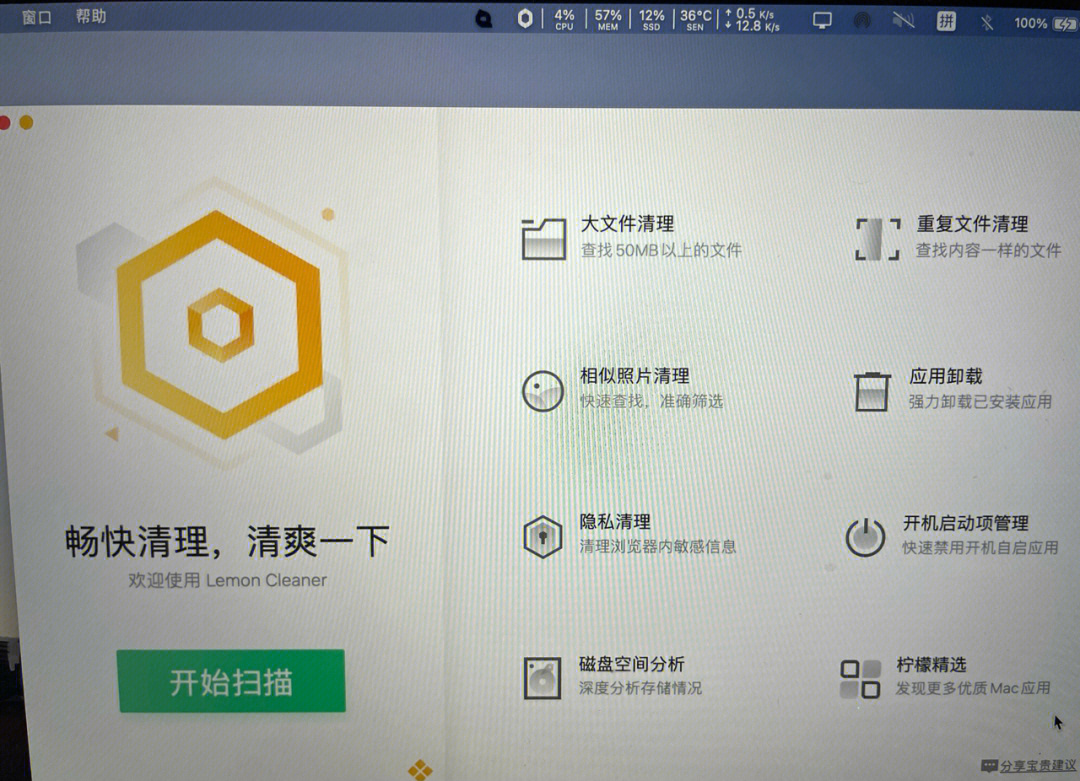The height and width of the screenshot is (781, 1080).
Task: Click the 深度分析存储情况 description
Action: 640,688
